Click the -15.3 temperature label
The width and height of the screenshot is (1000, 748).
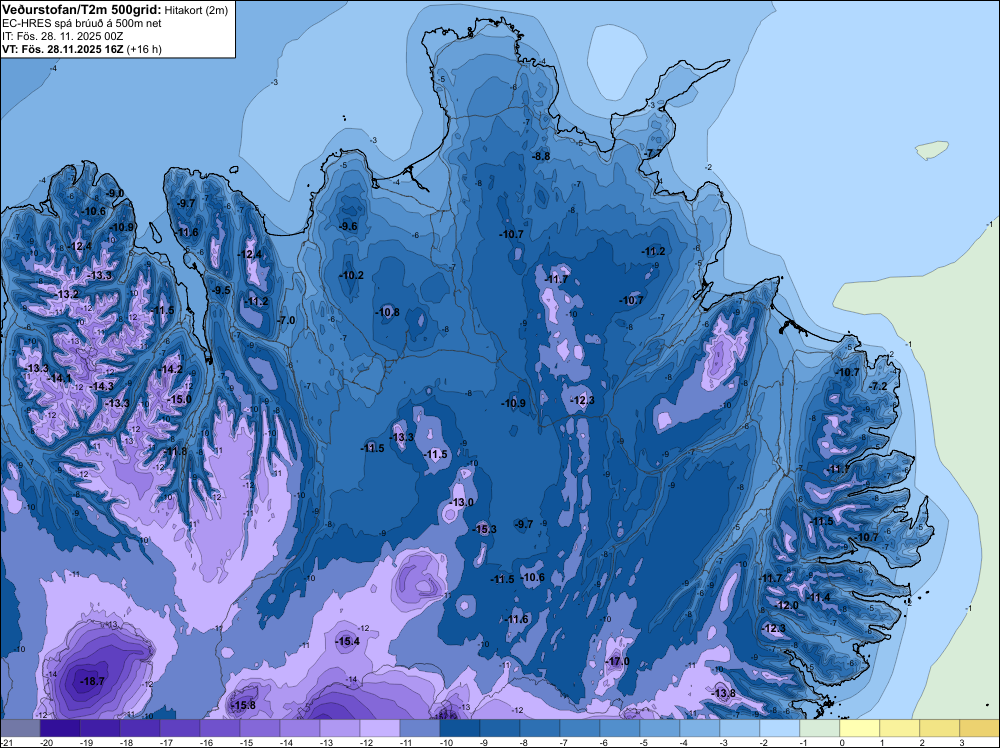[484, 529]
